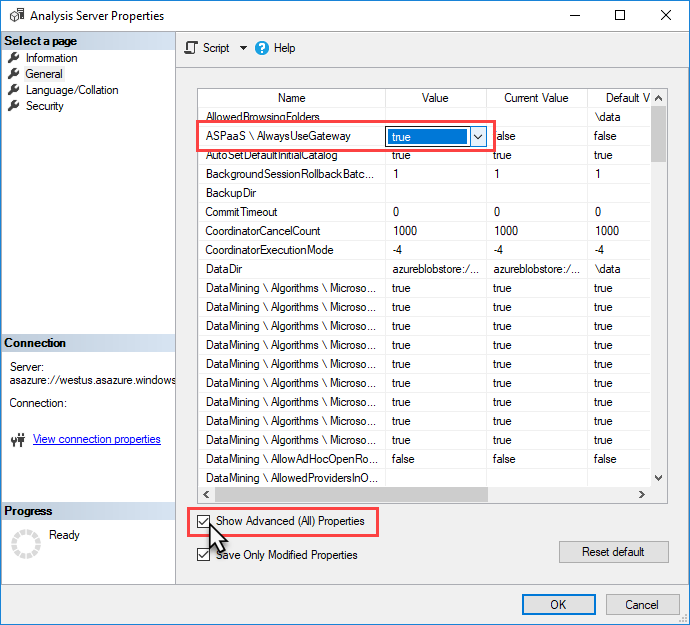Click the window title bar icon
The width and height of the screenshot is (690, 625).
click(15, 16)
